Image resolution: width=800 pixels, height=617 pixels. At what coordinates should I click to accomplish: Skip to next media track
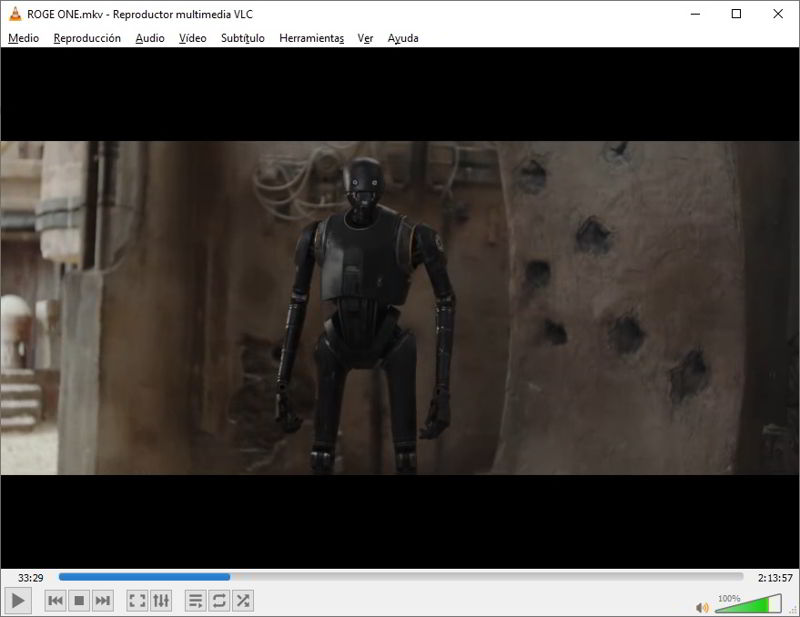pos(102,600)
